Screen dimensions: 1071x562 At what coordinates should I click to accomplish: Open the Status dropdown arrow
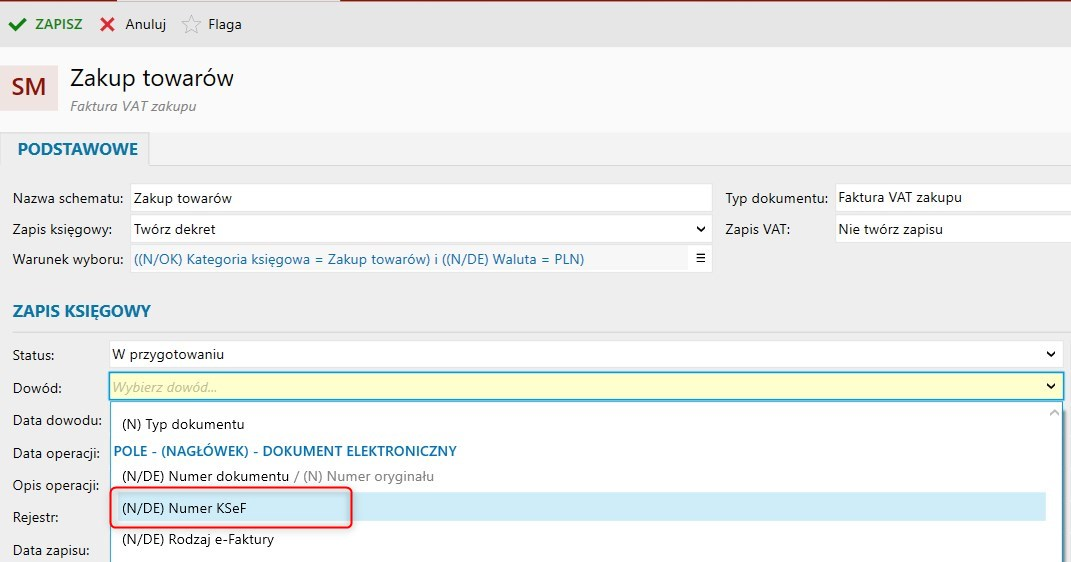(x=1050, y=355)
